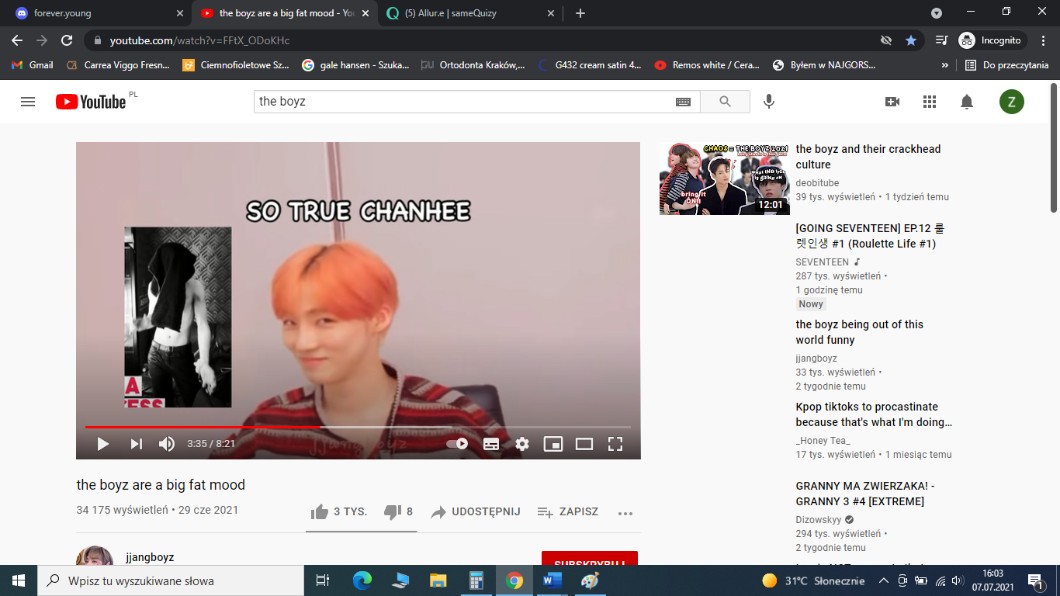The image size is (1060, 596).
Task: Open the more actions ellipsis menu
Action: click(625, 513)
